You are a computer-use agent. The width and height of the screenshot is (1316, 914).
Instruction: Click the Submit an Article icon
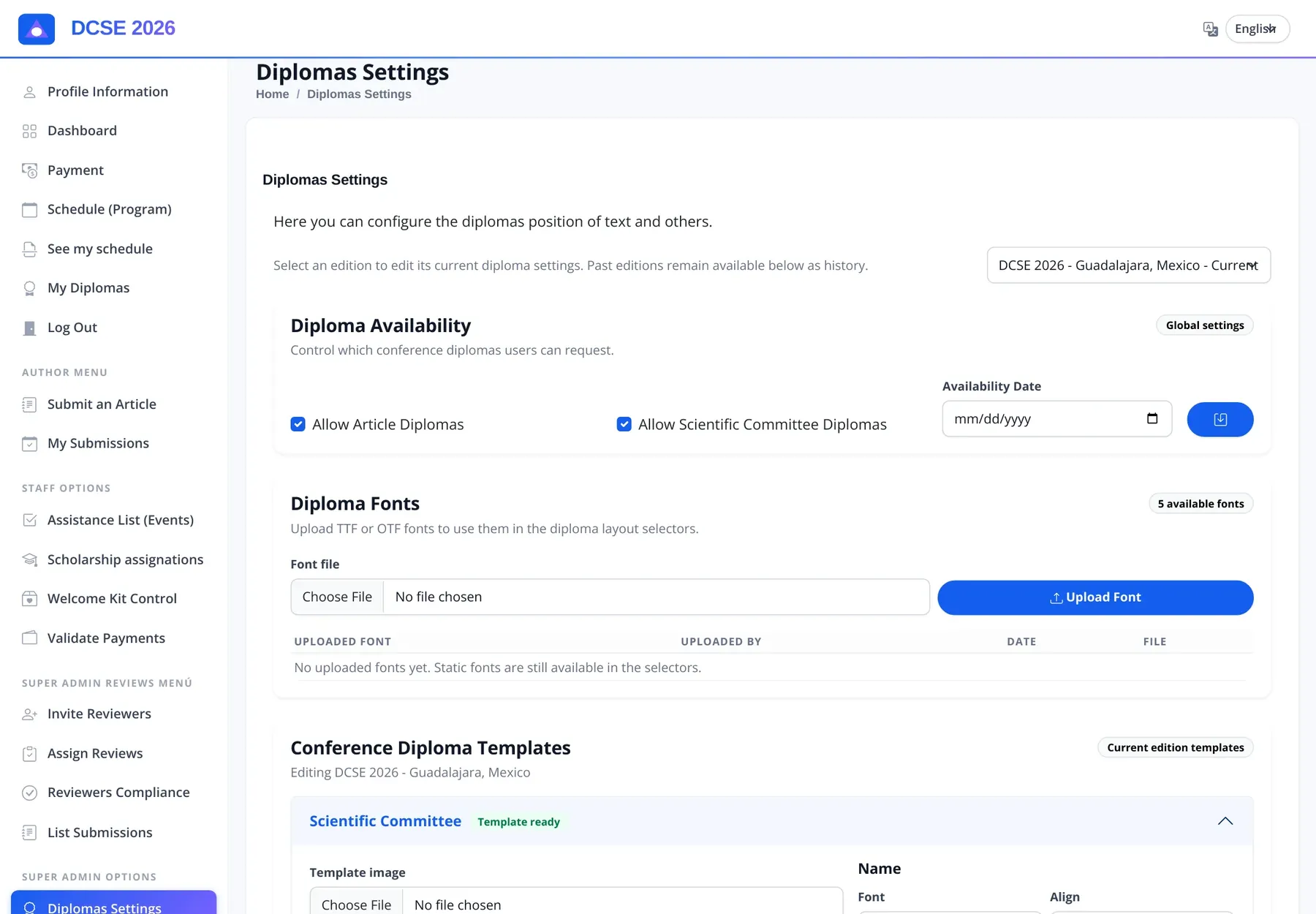click(x=29, y=404)
